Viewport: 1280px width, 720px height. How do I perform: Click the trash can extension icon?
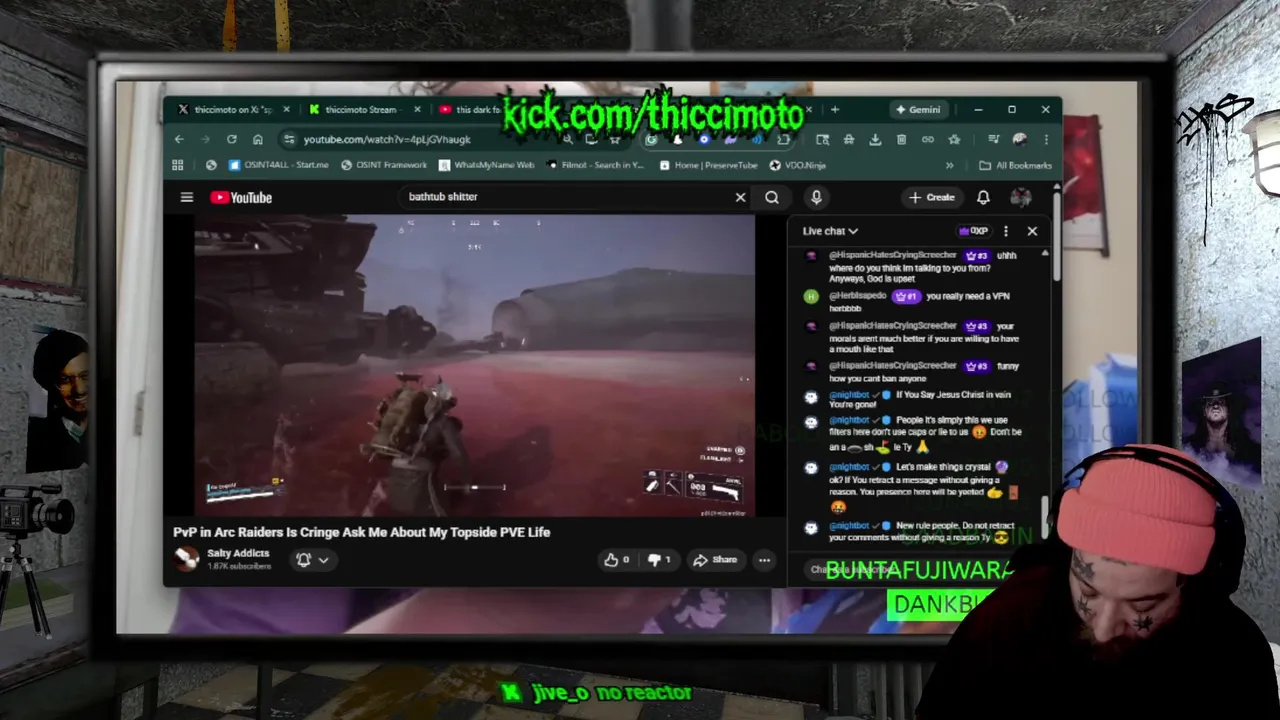coord(901,140)
